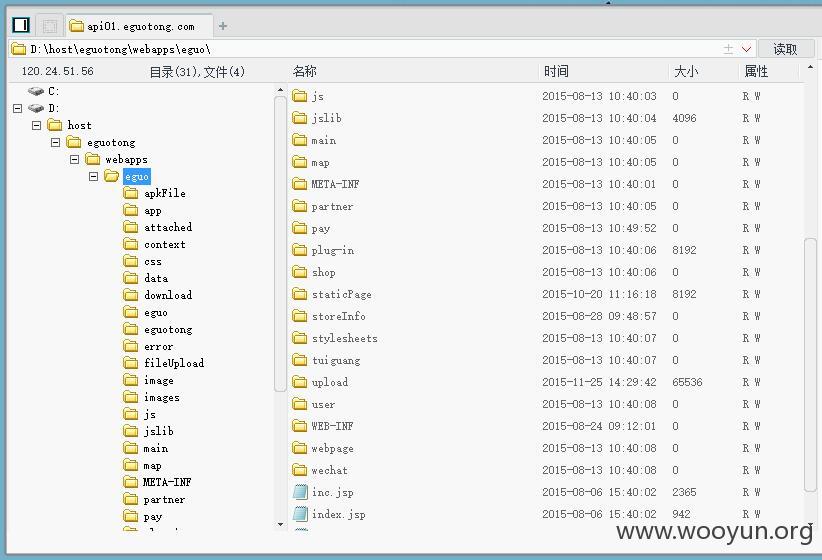The height and width of the screenshot is (560, 822).
Task: Open the META-INF folder icon in file list
Action: [x=299, y=184]
